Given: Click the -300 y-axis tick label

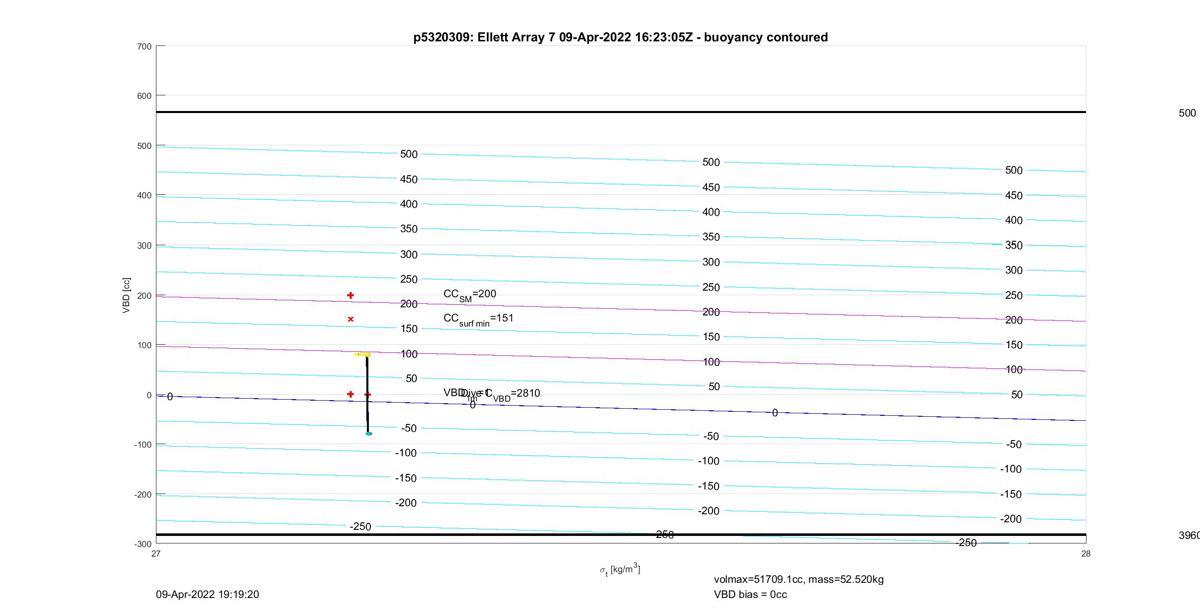Looking at the screenshot, I should point(141,544).
